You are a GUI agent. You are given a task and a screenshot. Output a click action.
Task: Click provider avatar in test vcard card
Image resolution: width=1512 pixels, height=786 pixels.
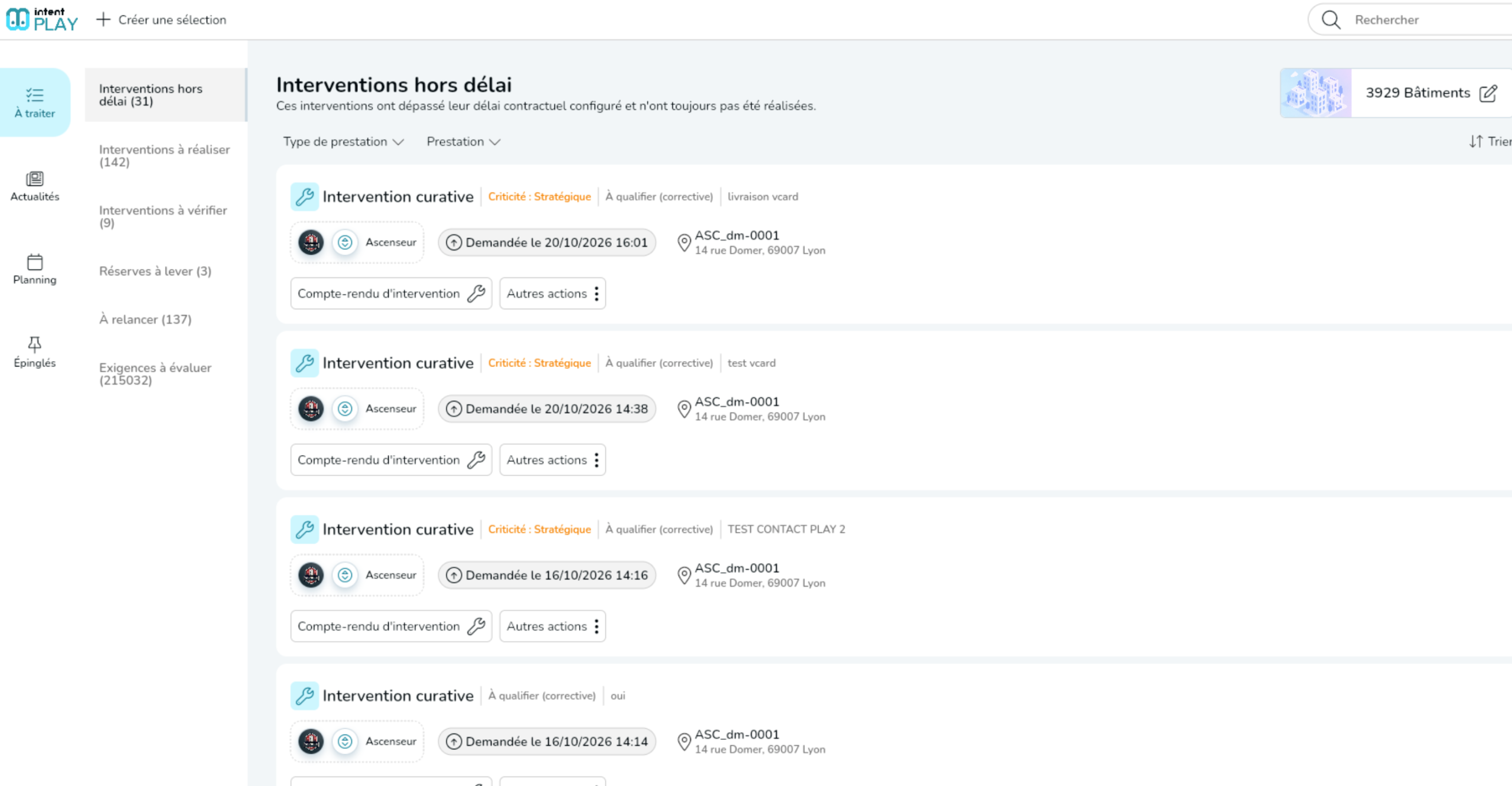click(311, 408)
